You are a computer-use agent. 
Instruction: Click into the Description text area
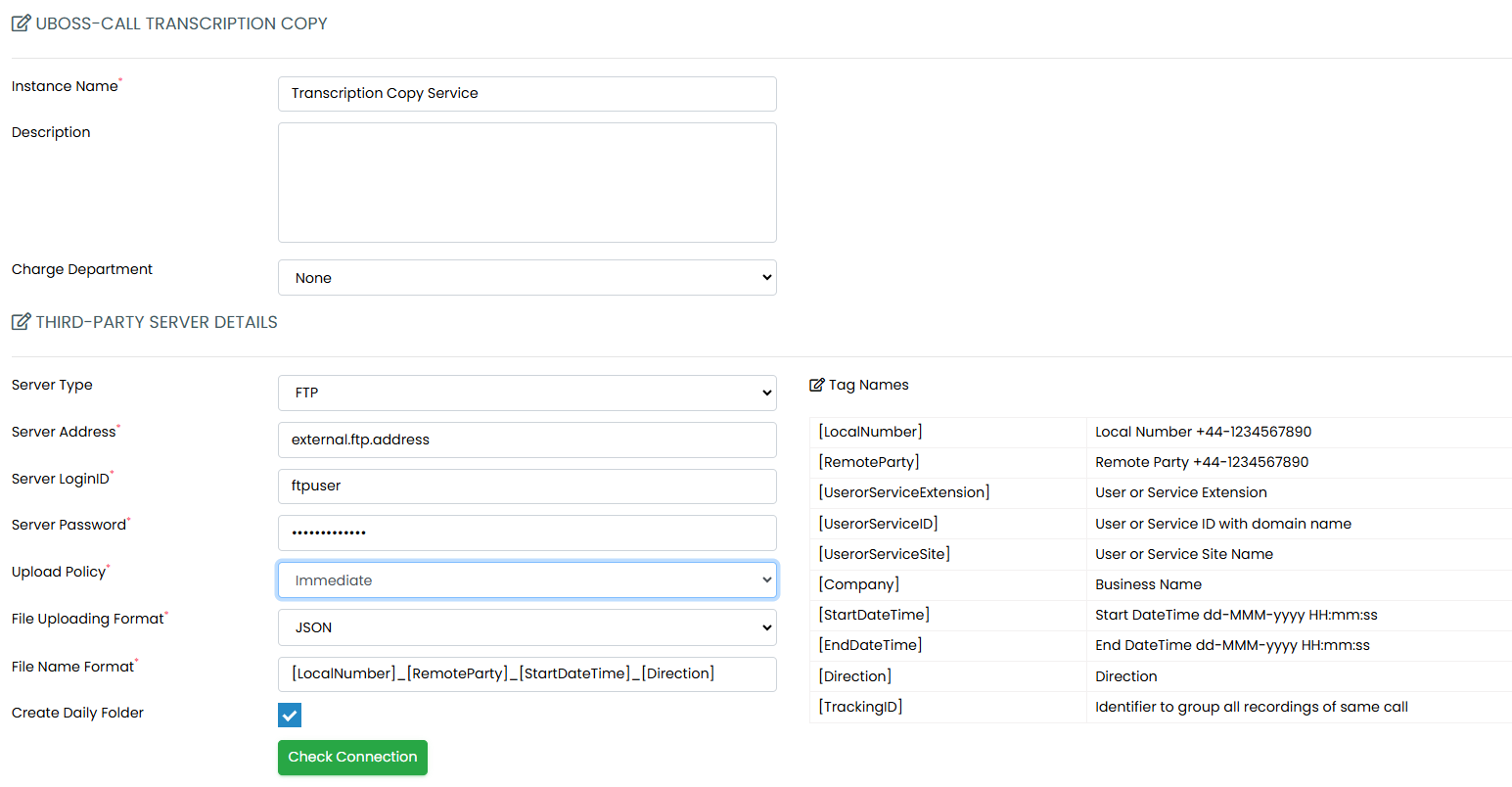coord(527,182)
